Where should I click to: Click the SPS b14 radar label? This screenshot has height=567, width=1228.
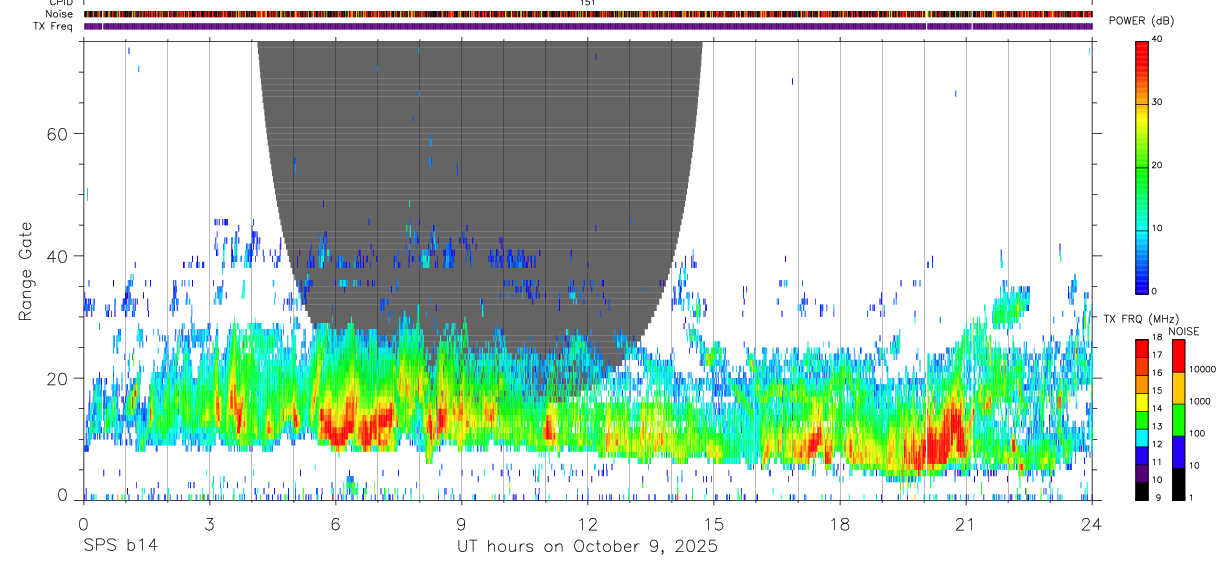(x=120, y=546)
